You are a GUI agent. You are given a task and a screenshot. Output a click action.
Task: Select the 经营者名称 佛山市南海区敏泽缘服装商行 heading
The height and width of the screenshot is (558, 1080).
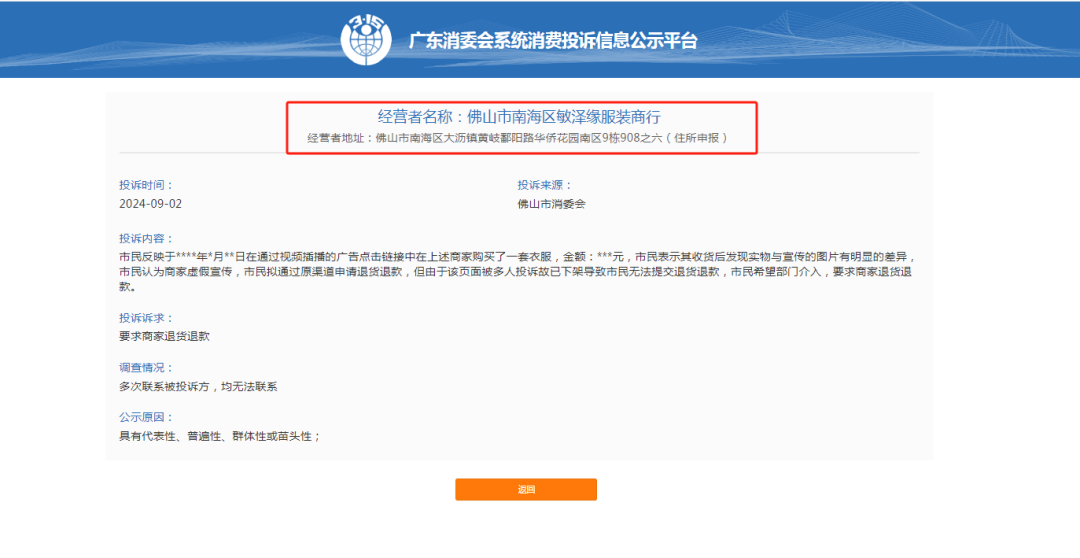519,116
